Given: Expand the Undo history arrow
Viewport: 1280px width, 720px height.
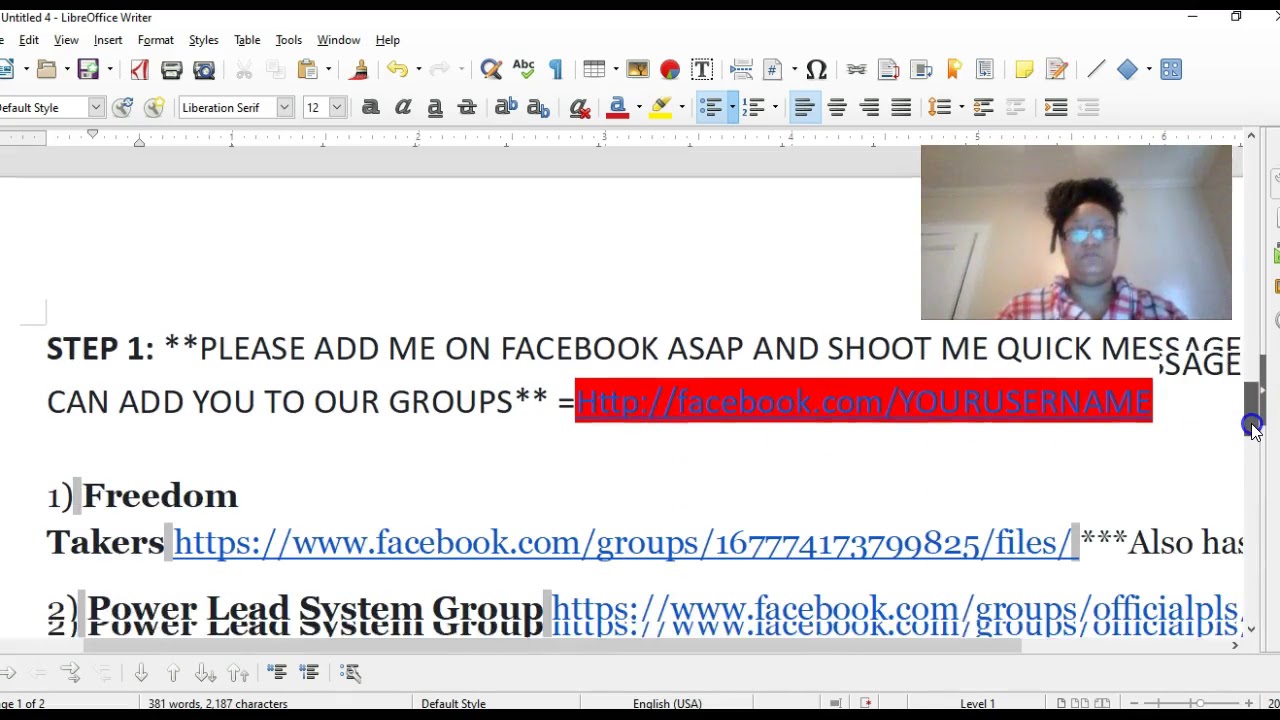Looking at the screenshot, I should click(418, 69).
